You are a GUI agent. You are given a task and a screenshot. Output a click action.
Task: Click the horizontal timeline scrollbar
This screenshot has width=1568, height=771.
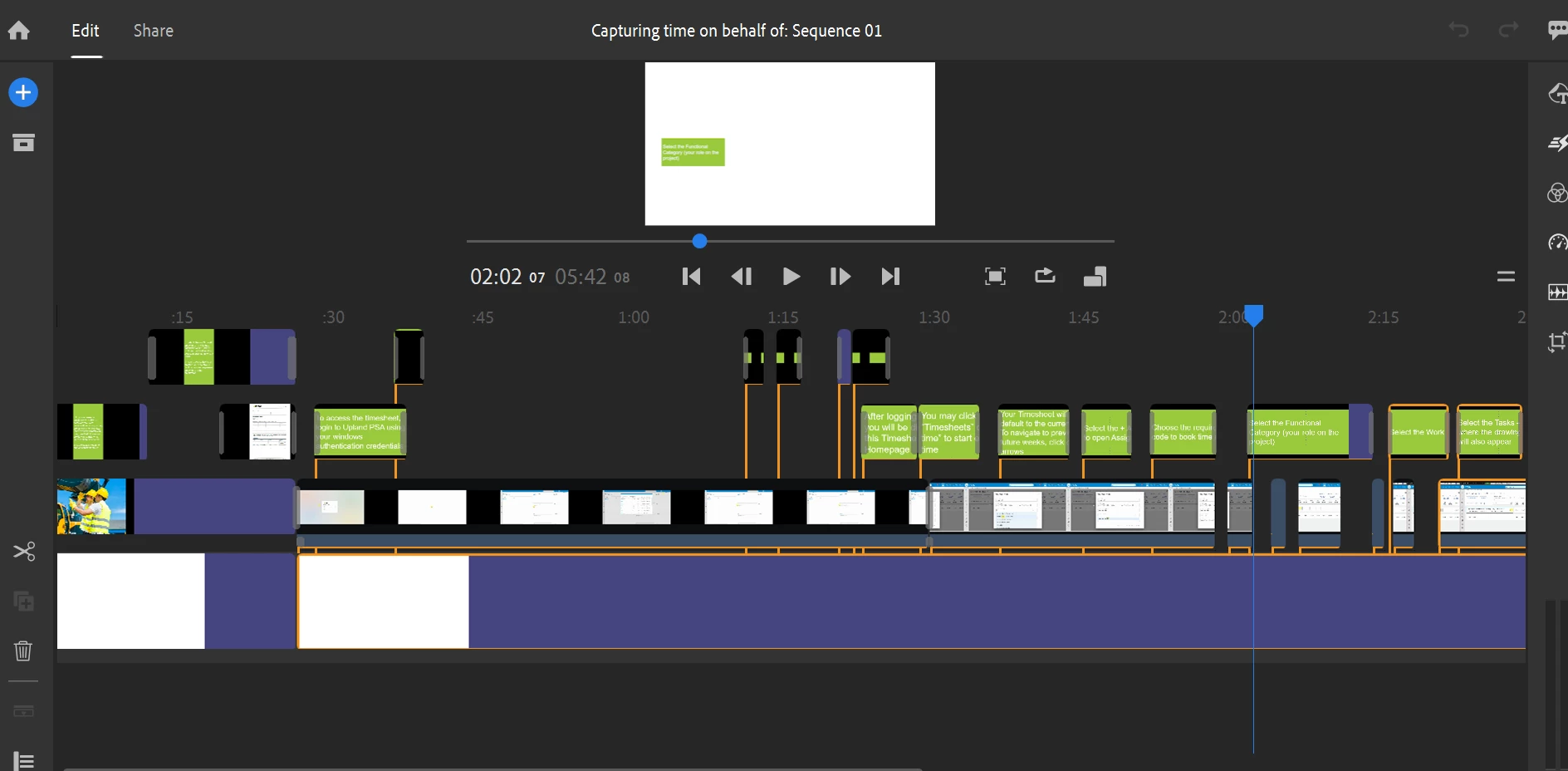[x=492, y=769]
